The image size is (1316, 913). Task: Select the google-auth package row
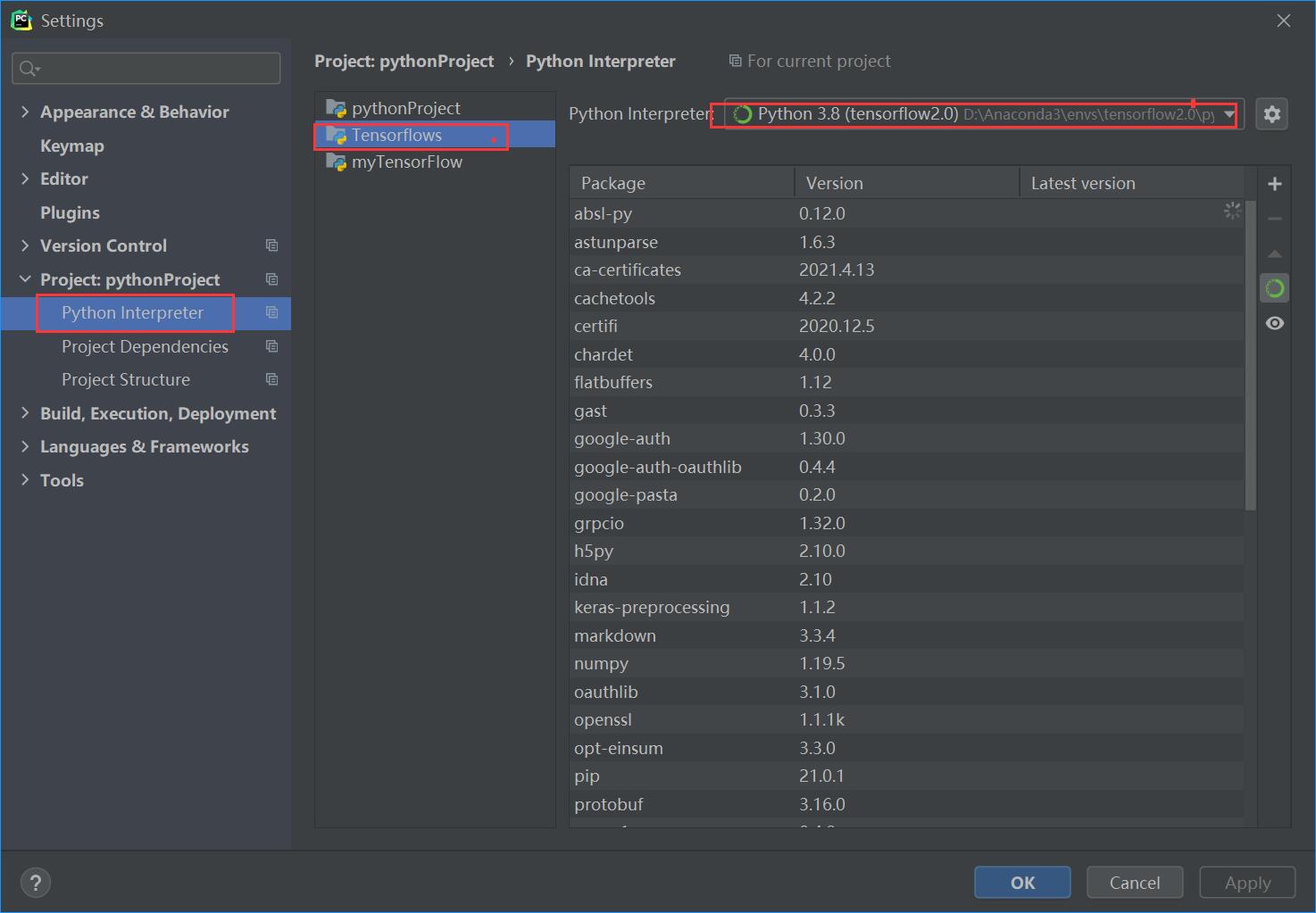906,438
